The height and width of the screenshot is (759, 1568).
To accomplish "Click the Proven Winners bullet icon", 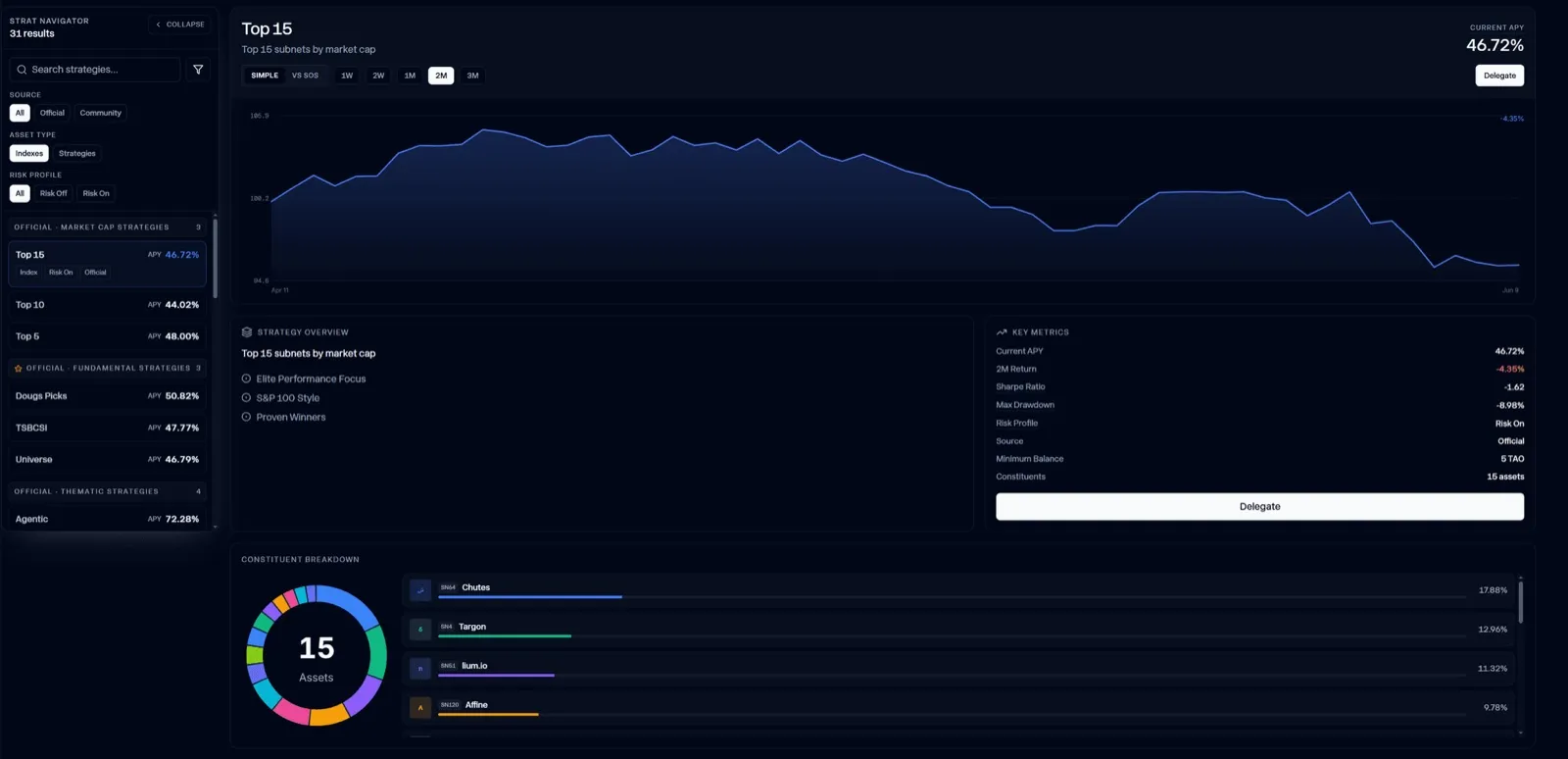I will [x=246, y=417].
